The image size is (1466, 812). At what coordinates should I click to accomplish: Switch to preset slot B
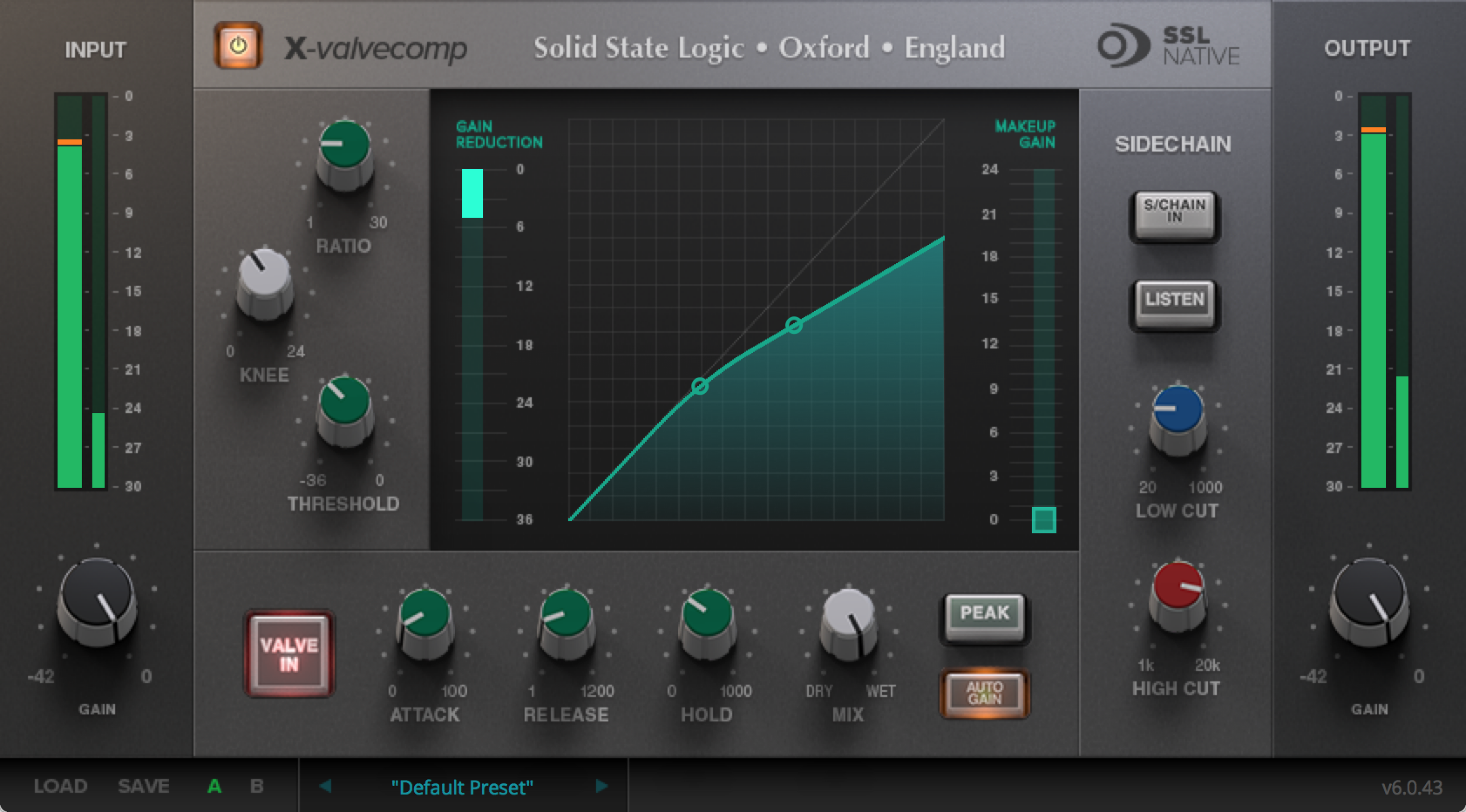tap(256, 786)
